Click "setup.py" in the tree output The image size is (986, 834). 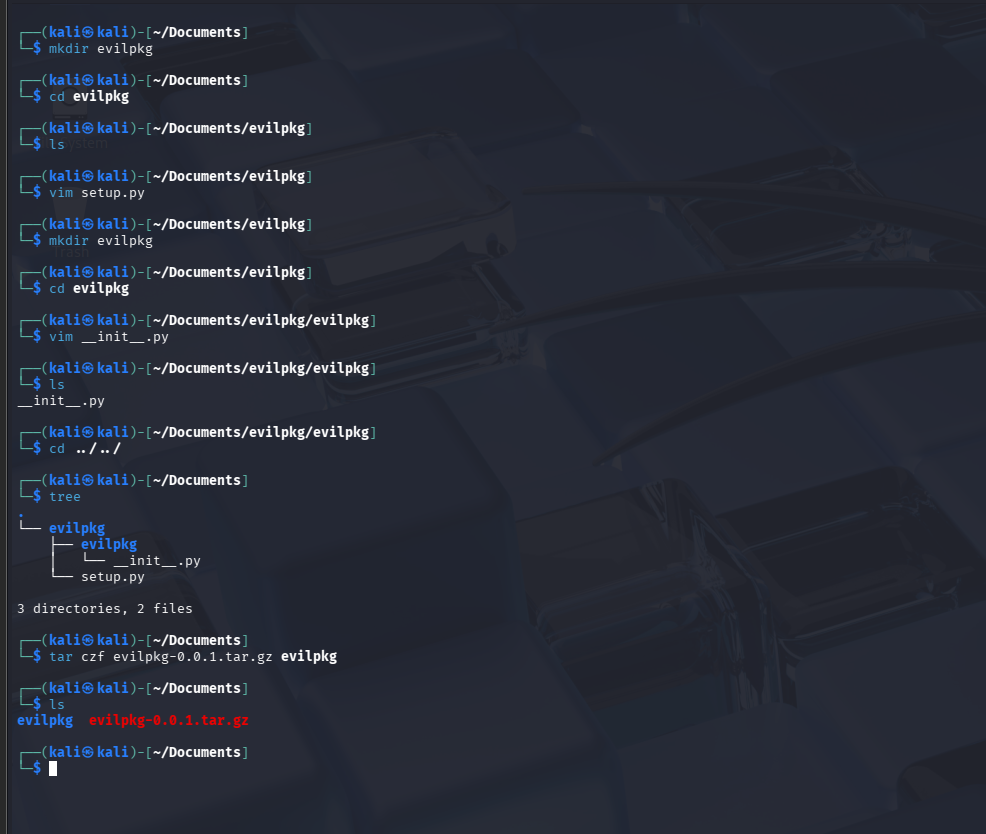point(113,577)
